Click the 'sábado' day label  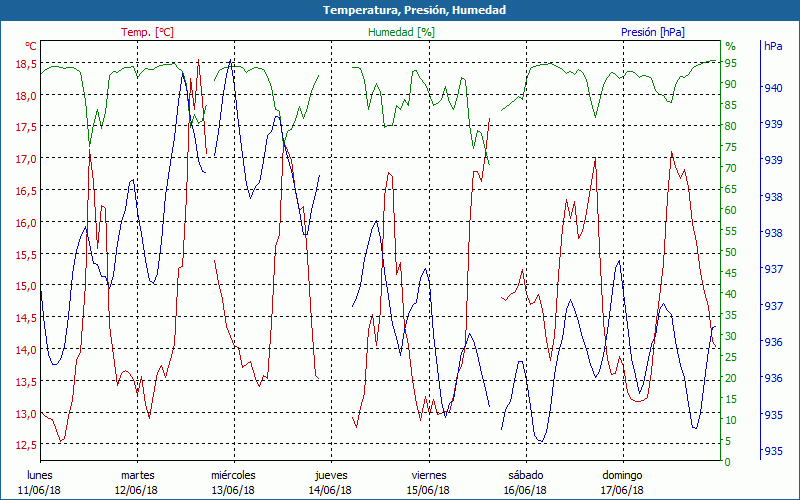pos(526,475)
